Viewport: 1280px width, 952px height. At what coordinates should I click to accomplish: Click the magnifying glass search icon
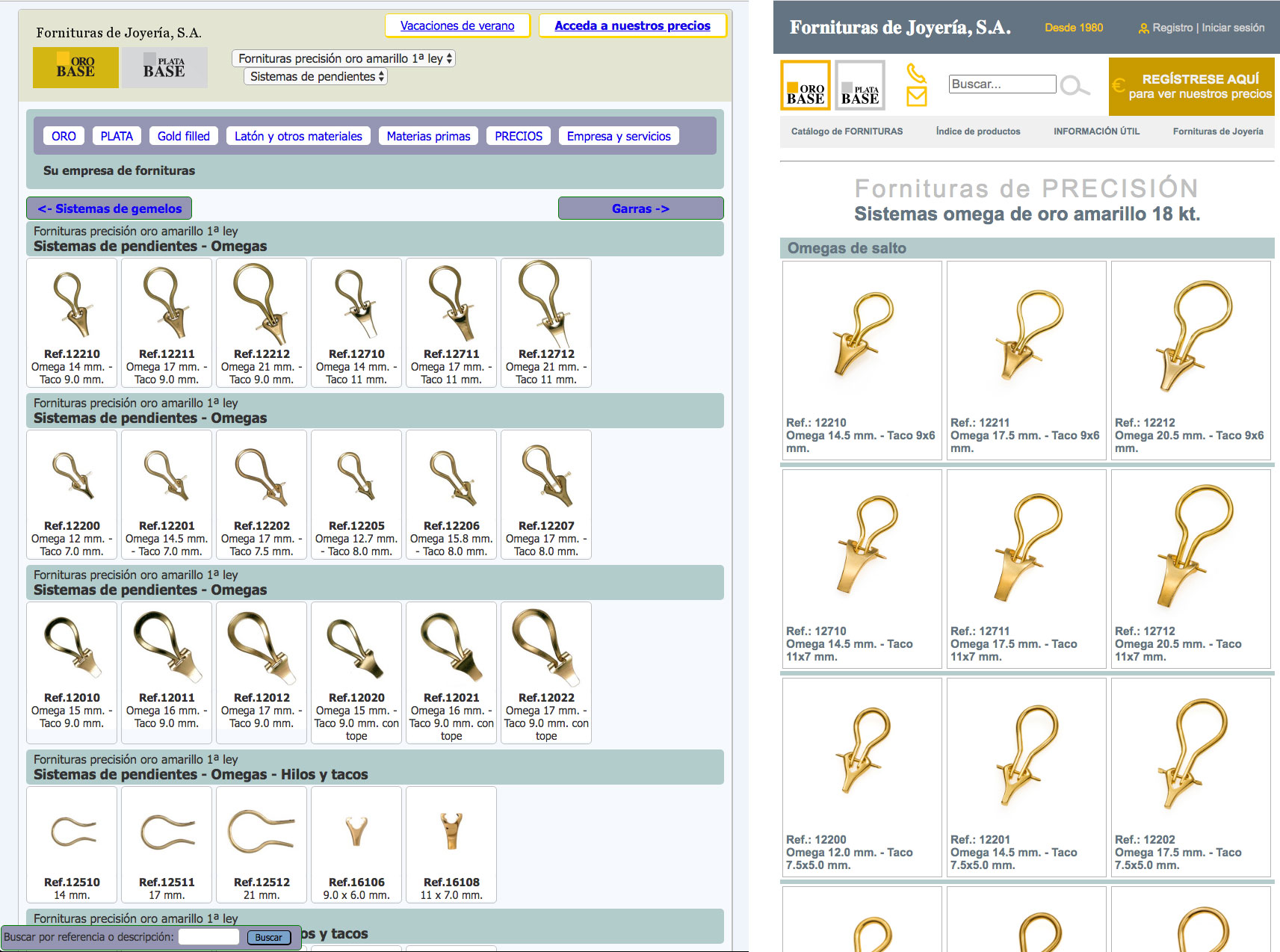click(1074, 85)
